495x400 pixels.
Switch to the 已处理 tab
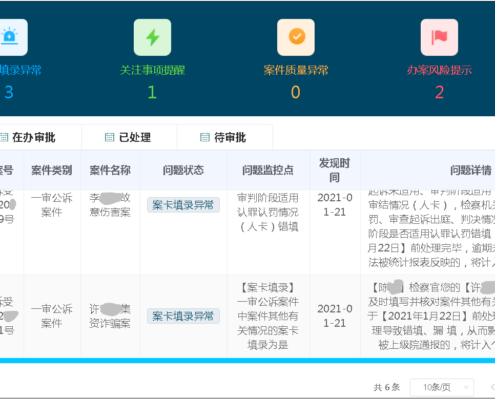coord(129,137)
